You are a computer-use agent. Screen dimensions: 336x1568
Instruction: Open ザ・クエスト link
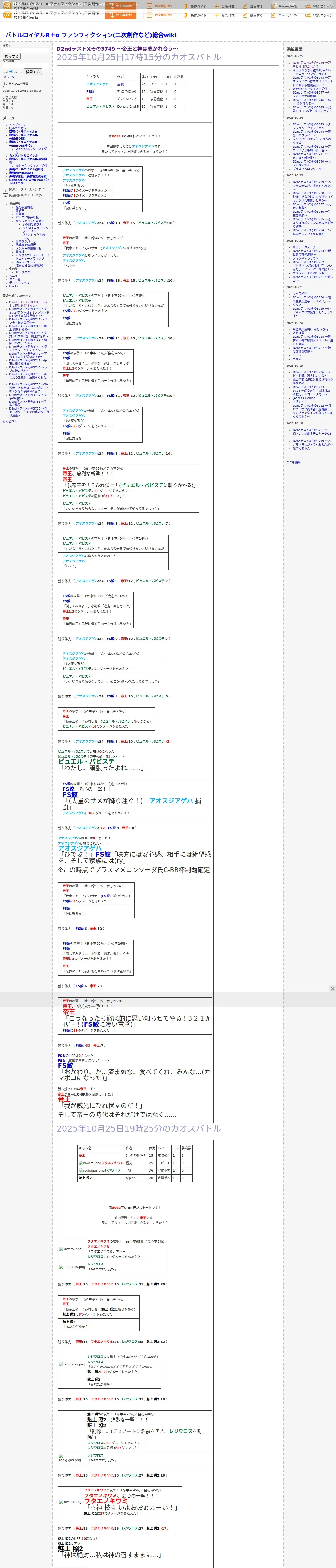pos(24,272)
